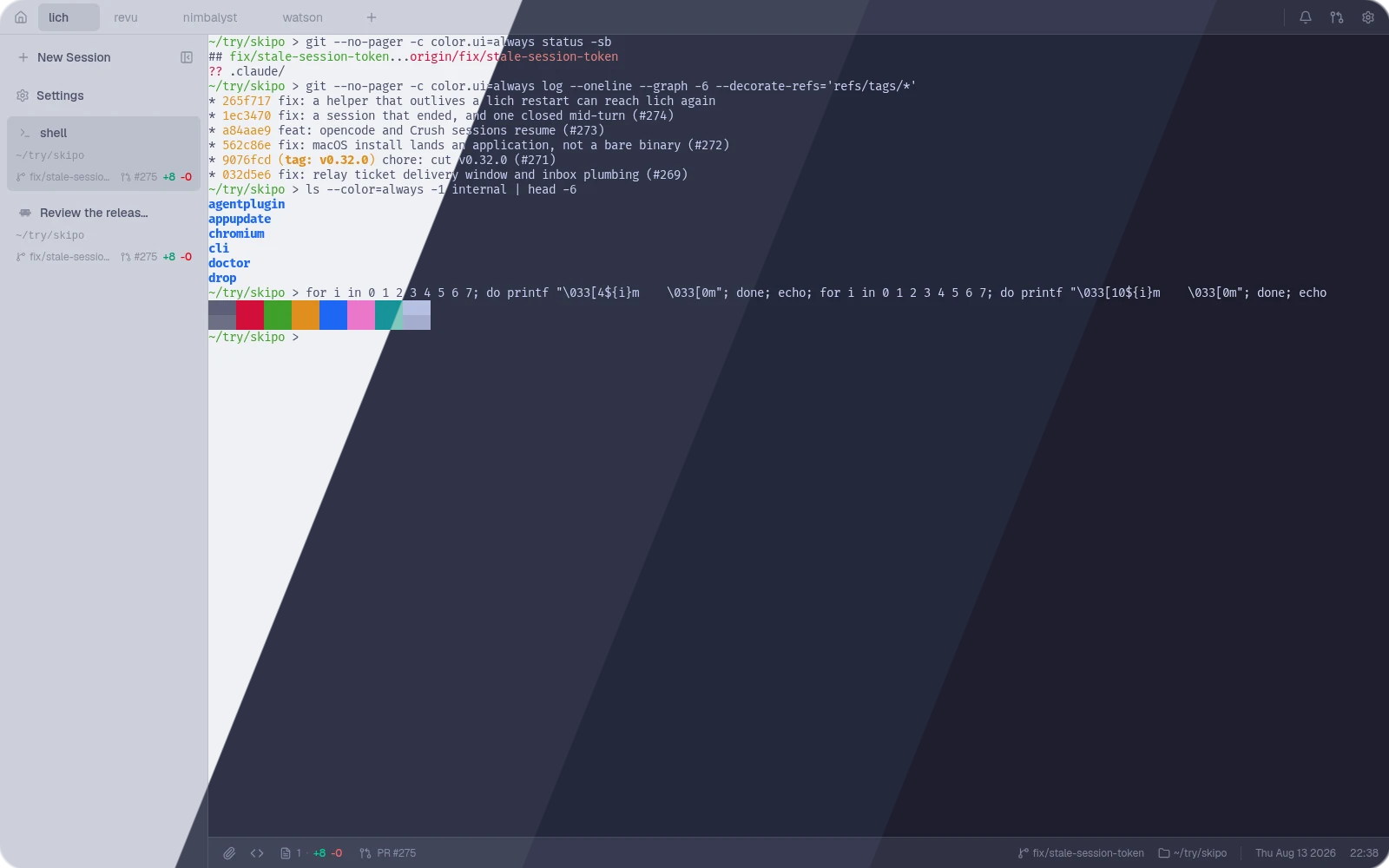Switch to the watson tab
The height and width of the screenshot is (868, 1389).
(x=302, y=17)
